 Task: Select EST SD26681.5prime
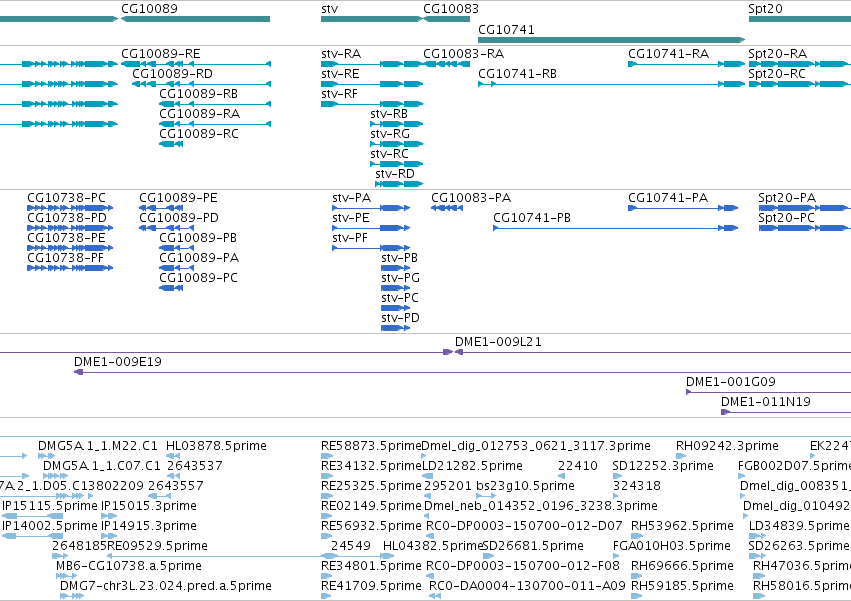tap(488, 556)
